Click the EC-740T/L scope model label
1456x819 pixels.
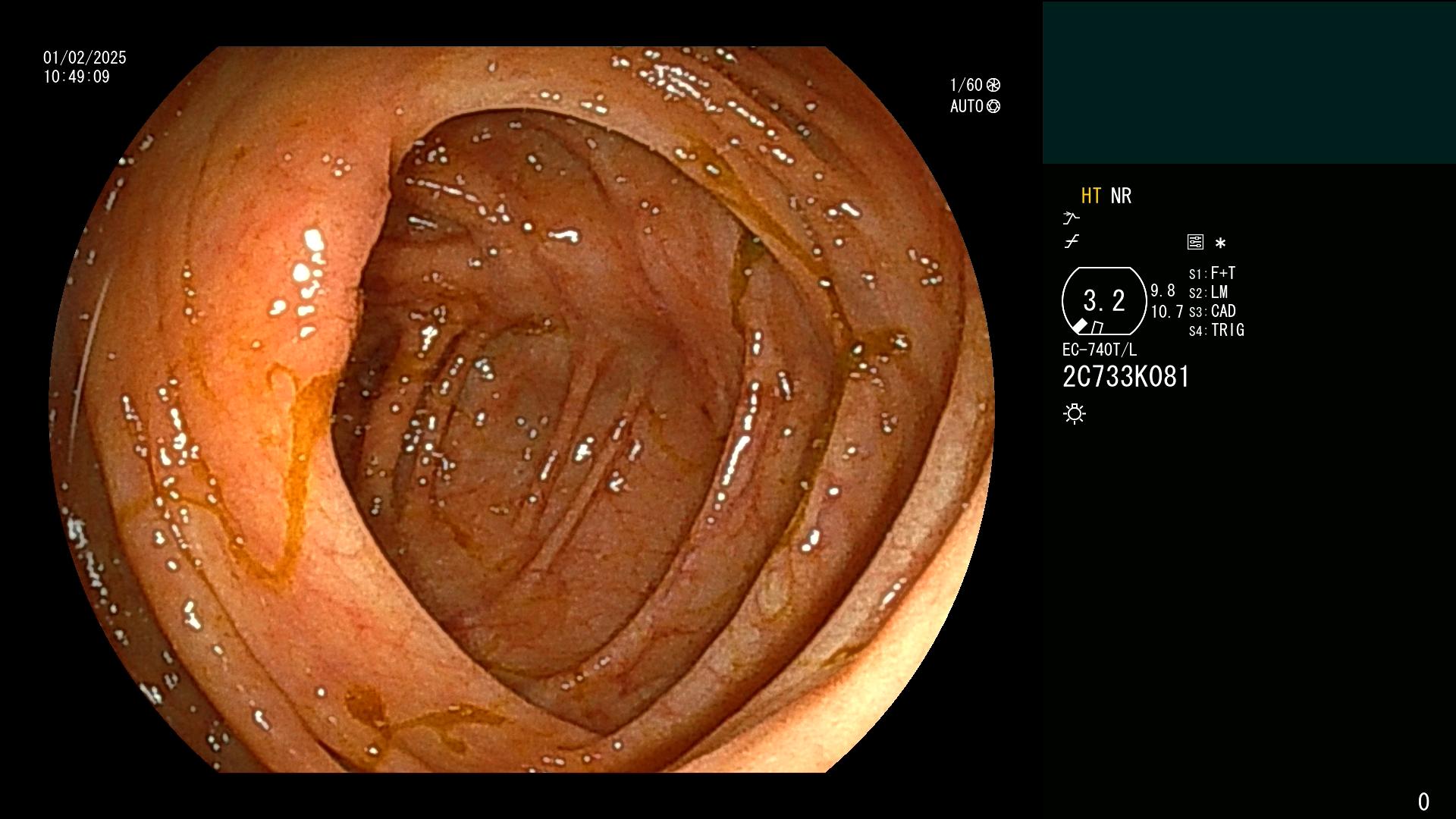click(1100, 350)
